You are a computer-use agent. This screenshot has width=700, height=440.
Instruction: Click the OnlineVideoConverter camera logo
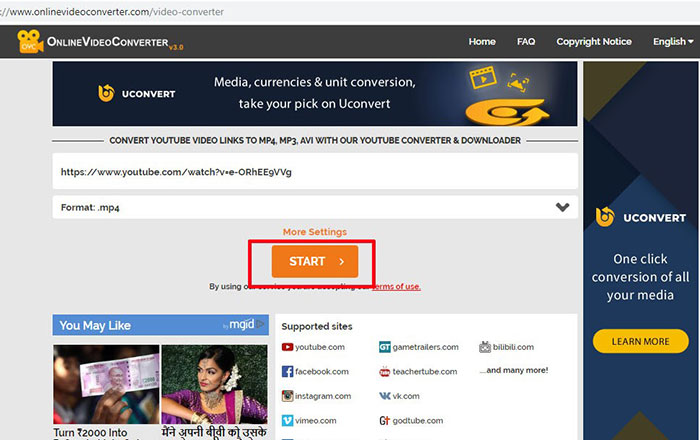(29, 42)
